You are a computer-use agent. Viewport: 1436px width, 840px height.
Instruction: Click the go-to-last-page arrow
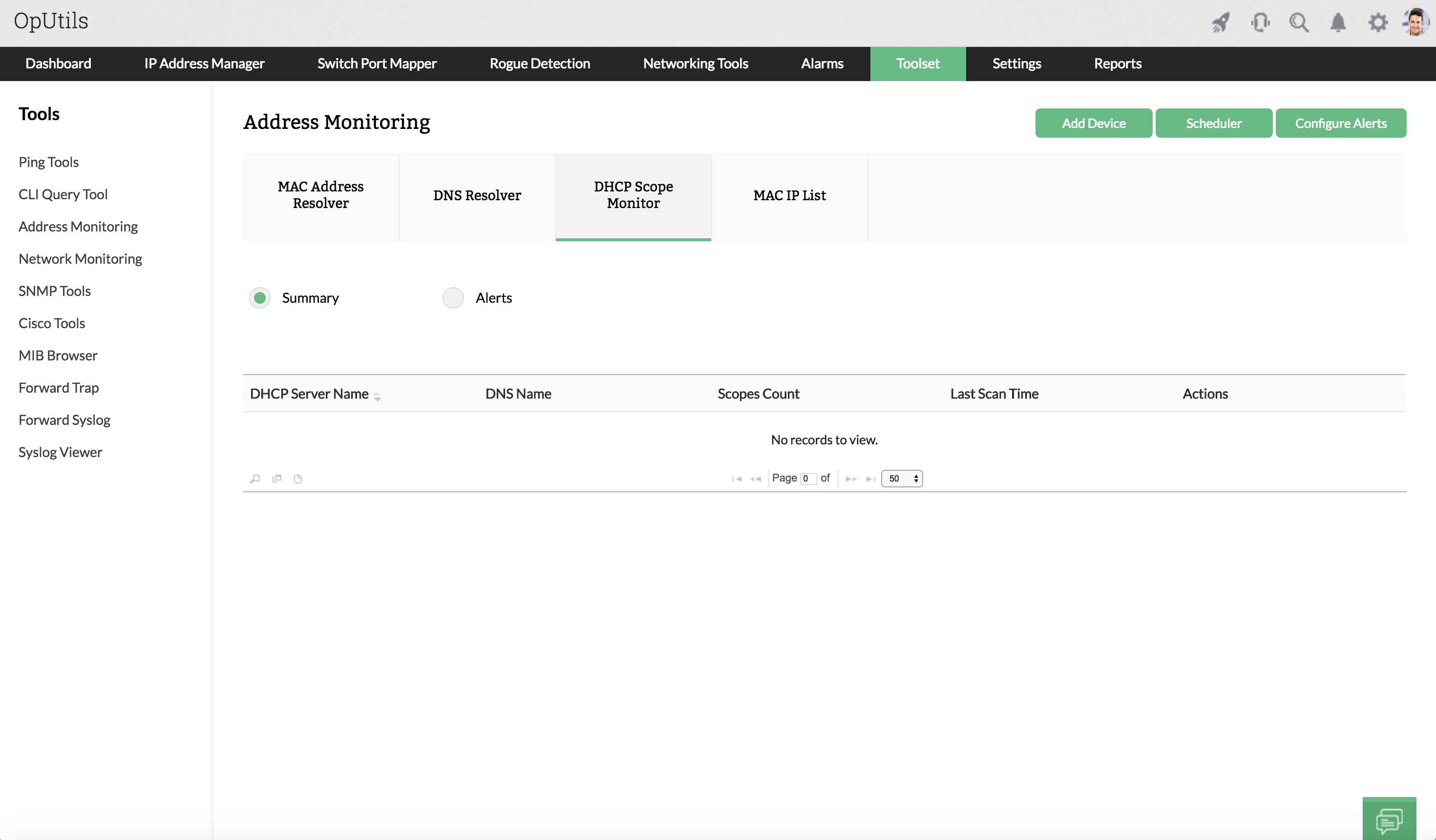click(x=870, y=479)
